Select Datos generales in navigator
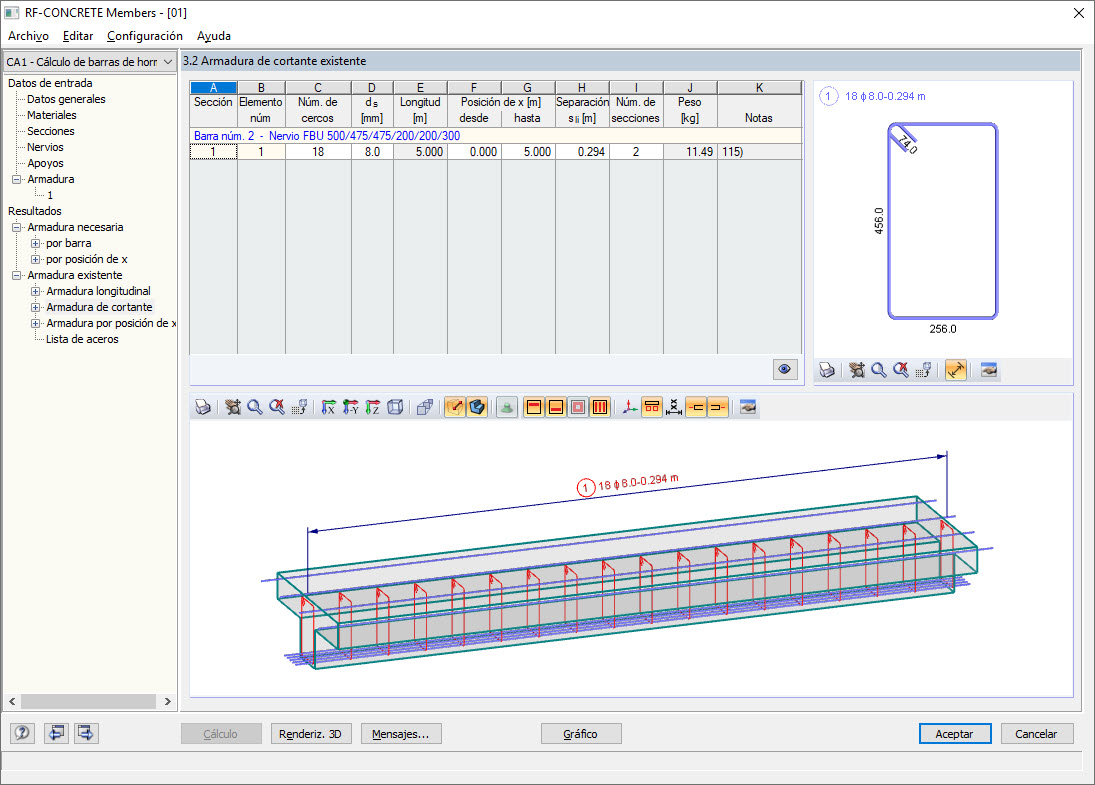 point(66,99)
